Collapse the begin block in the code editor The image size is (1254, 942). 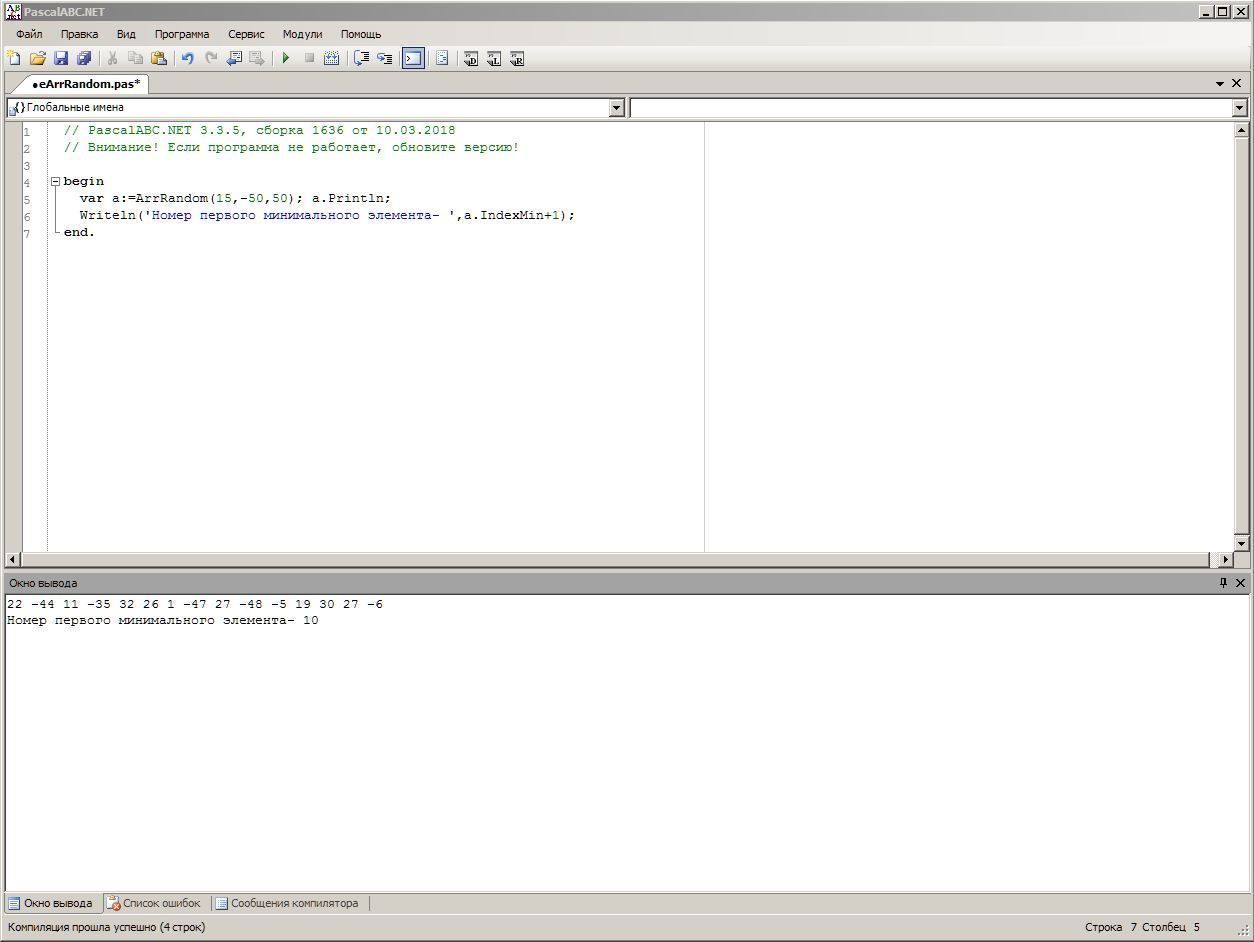56,182
